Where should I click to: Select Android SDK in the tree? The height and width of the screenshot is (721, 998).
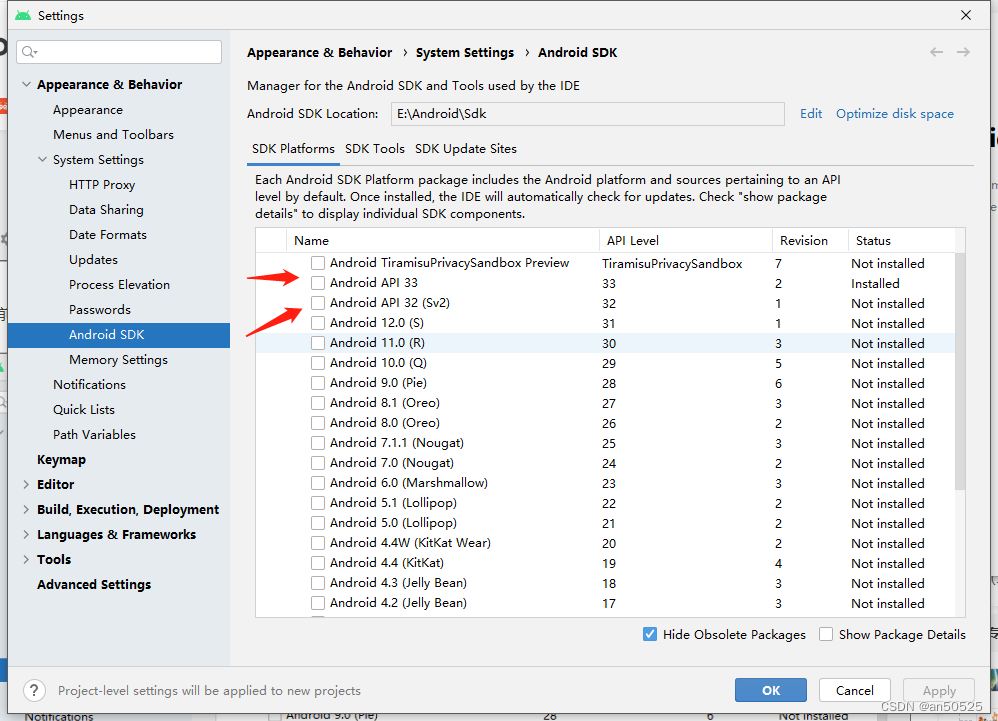119,335
